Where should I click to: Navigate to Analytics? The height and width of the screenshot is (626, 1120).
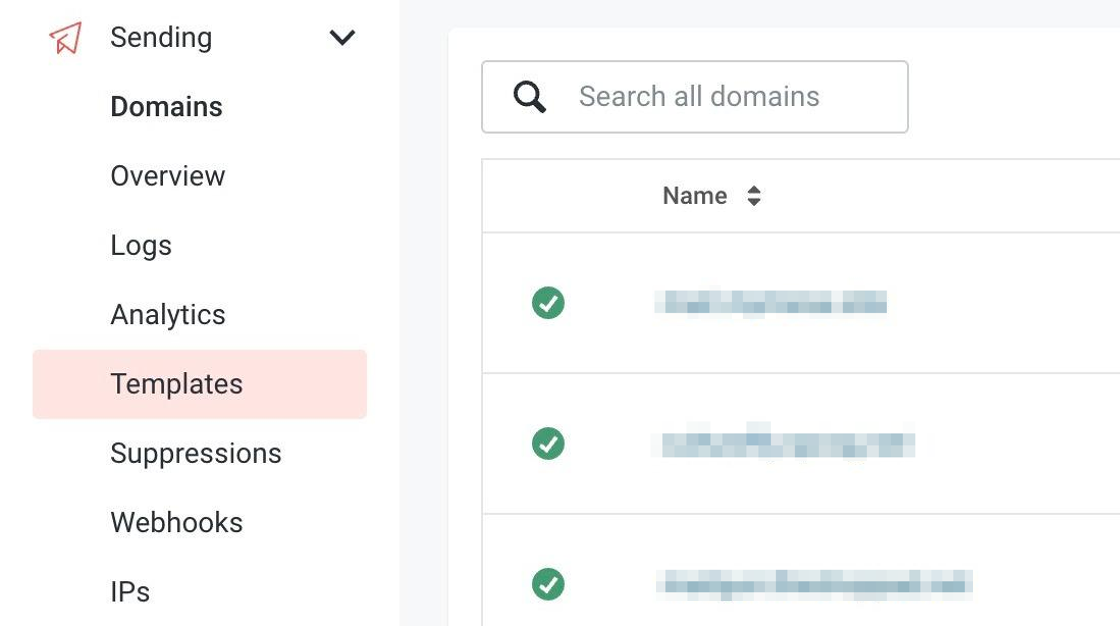[x=168, y=315]
